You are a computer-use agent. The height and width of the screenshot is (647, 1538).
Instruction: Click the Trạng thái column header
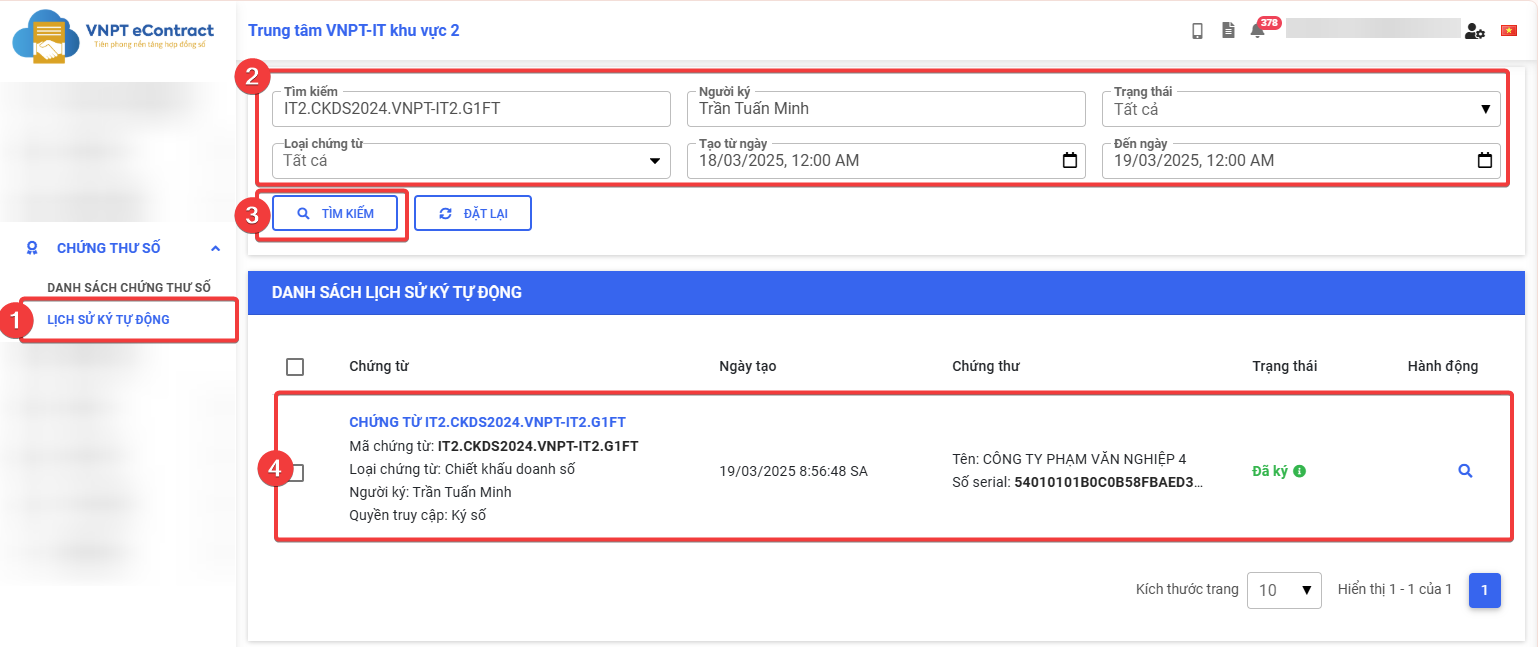(x=1284, y=366)
